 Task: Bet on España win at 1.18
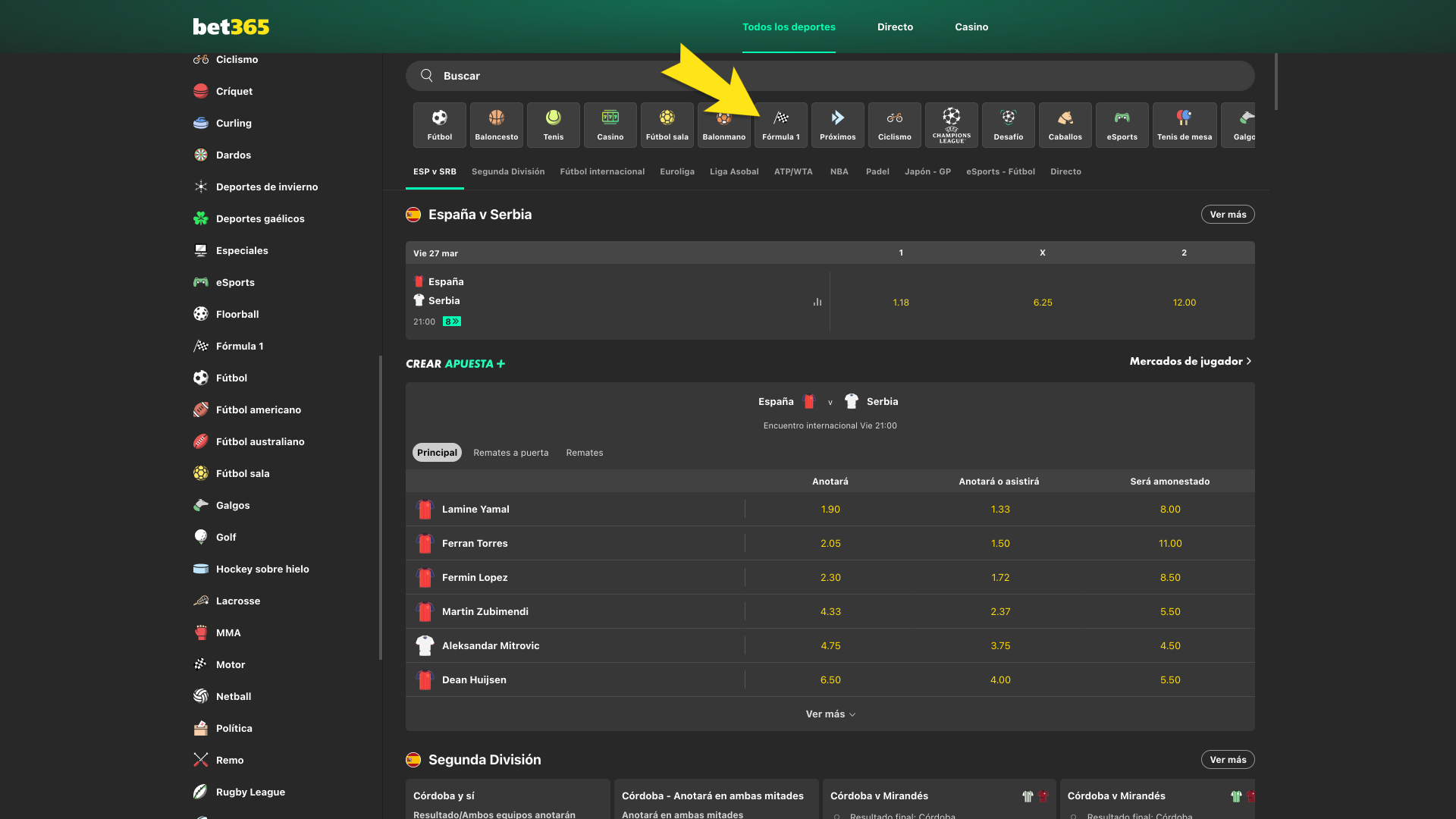tap(901, 303)
